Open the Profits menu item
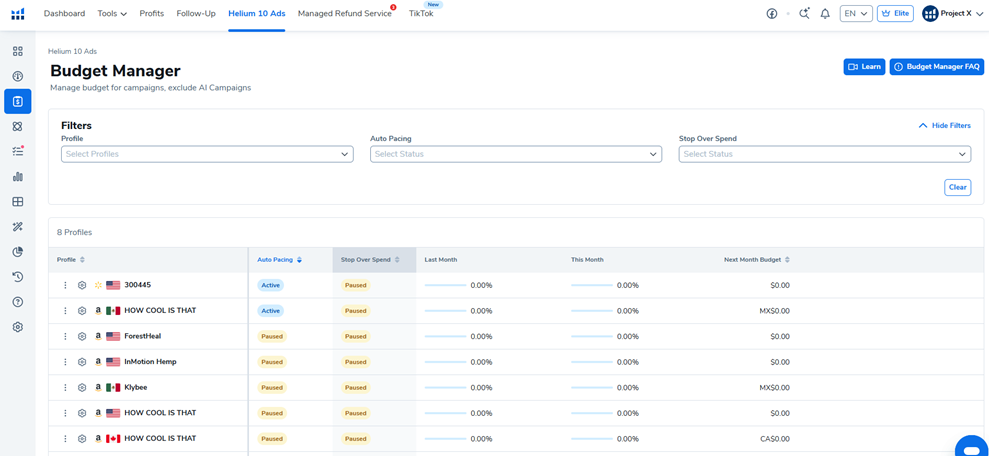989x456 pixels. [152, 14]
